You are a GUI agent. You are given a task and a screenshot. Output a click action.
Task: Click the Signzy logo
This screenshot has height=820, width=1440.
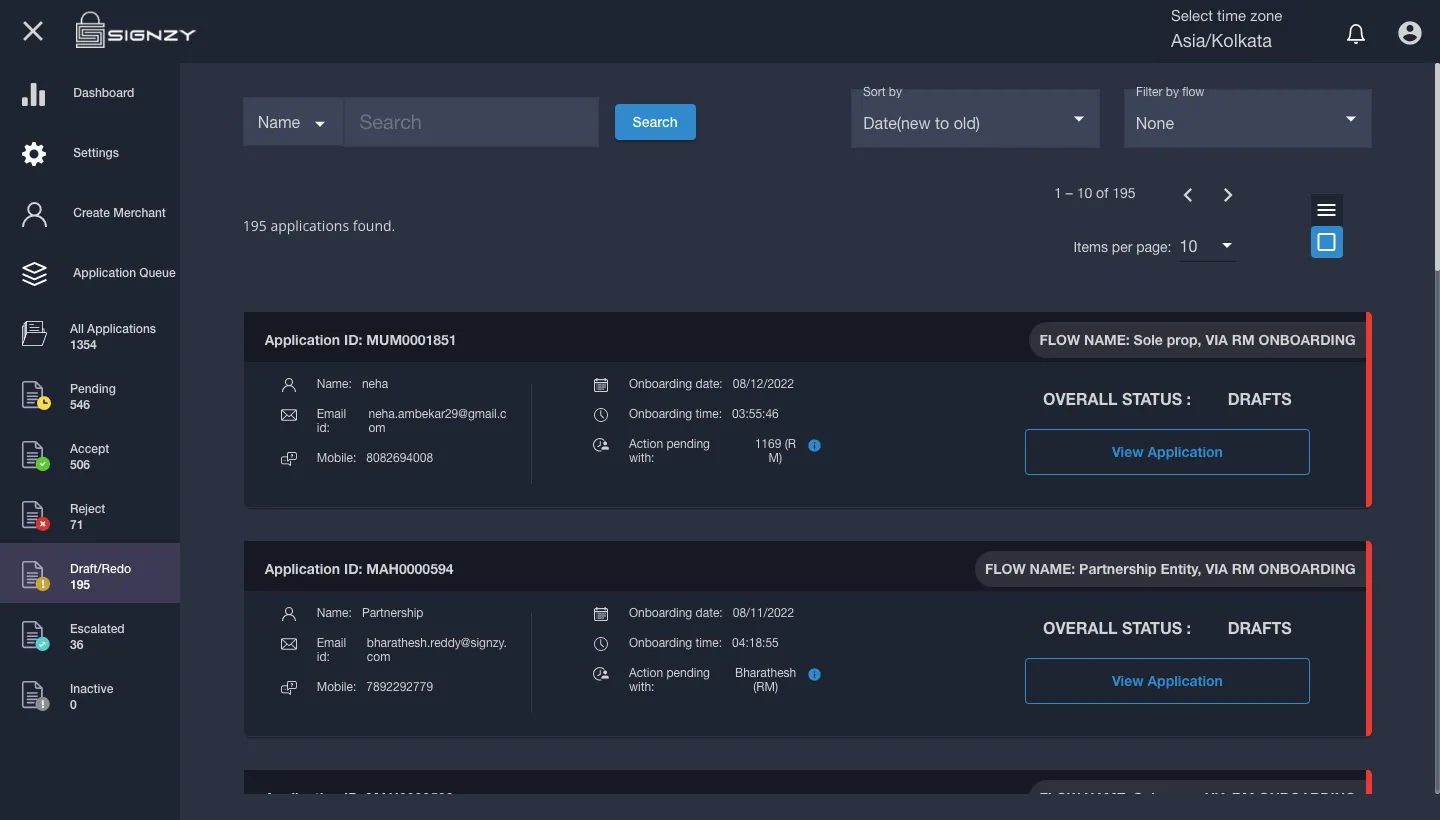pyautogui.click(x=135, y=31)
